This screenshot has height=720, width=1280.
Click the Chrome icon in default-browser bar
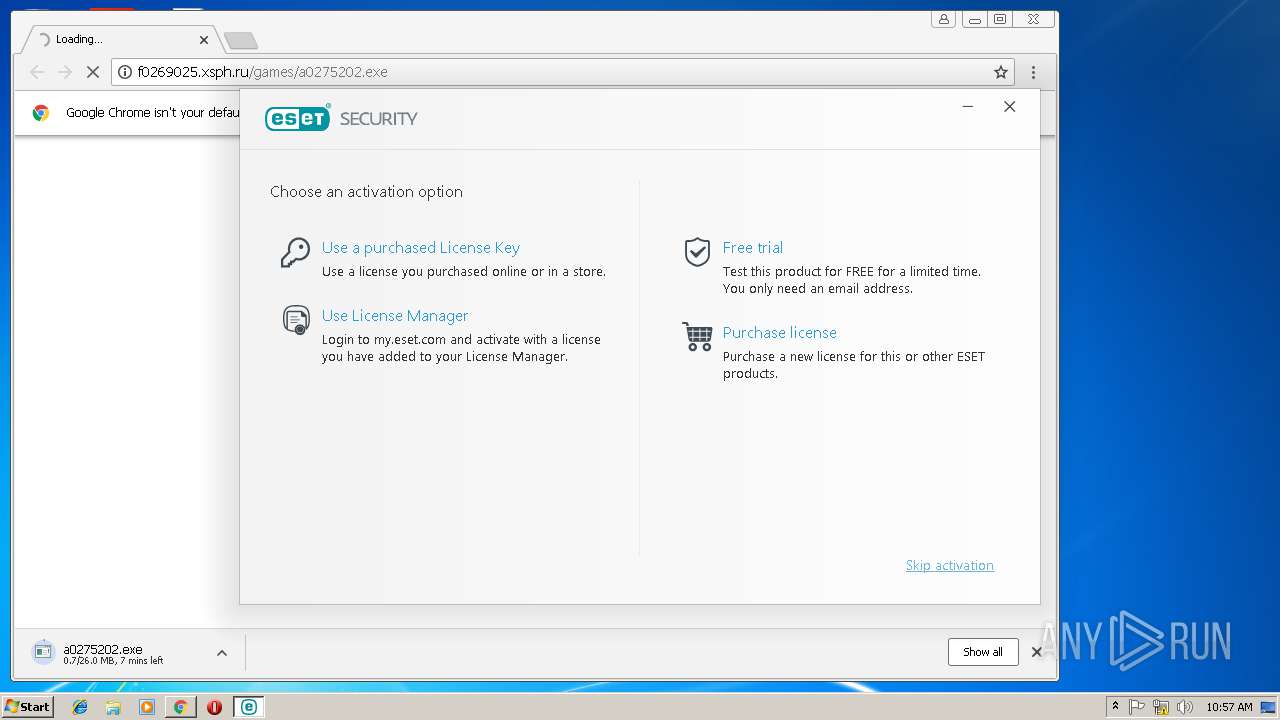[41, 113]
